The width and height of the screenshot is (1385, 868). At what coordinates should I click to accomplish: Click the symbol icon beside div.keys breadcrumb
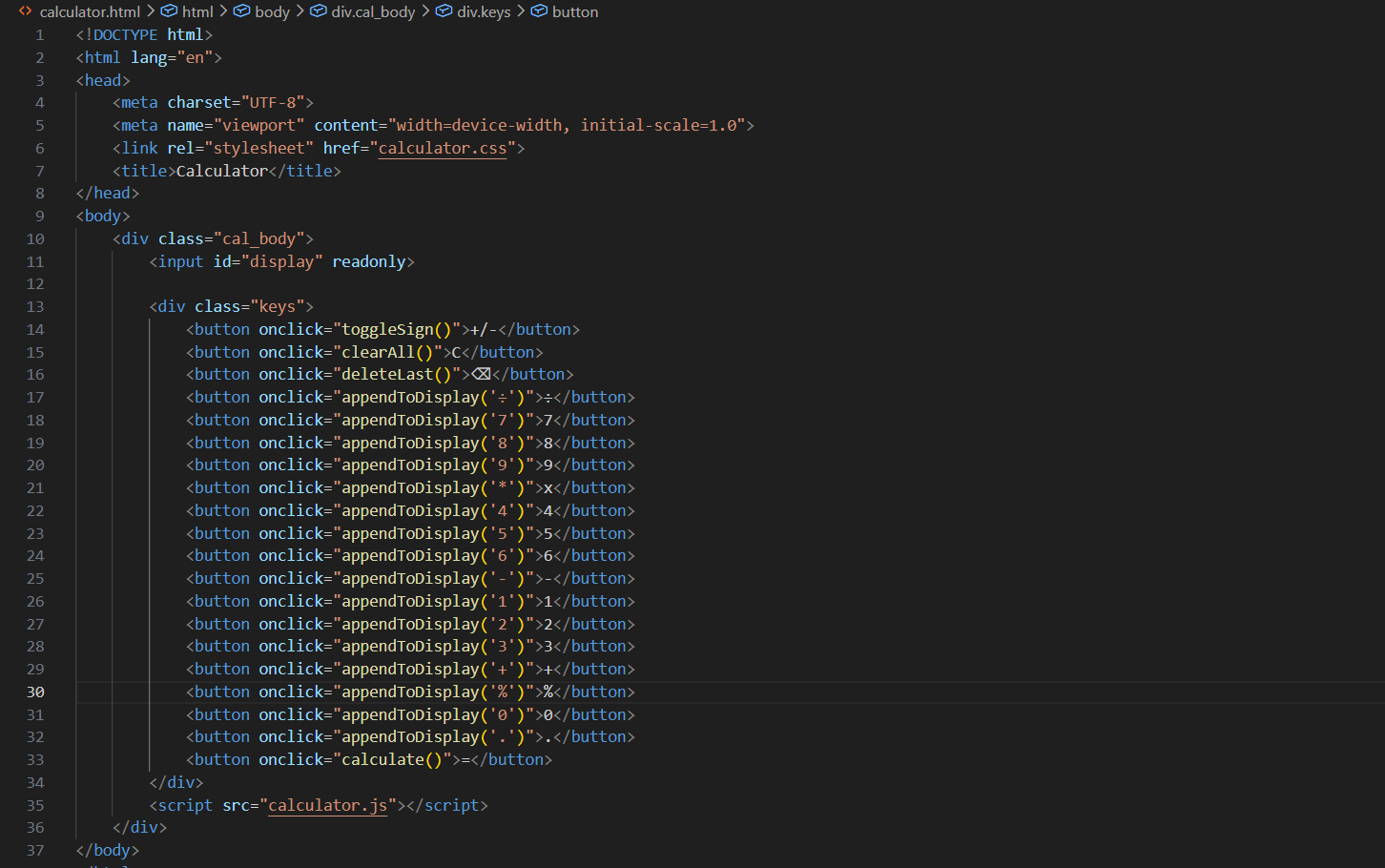point(444,11)
